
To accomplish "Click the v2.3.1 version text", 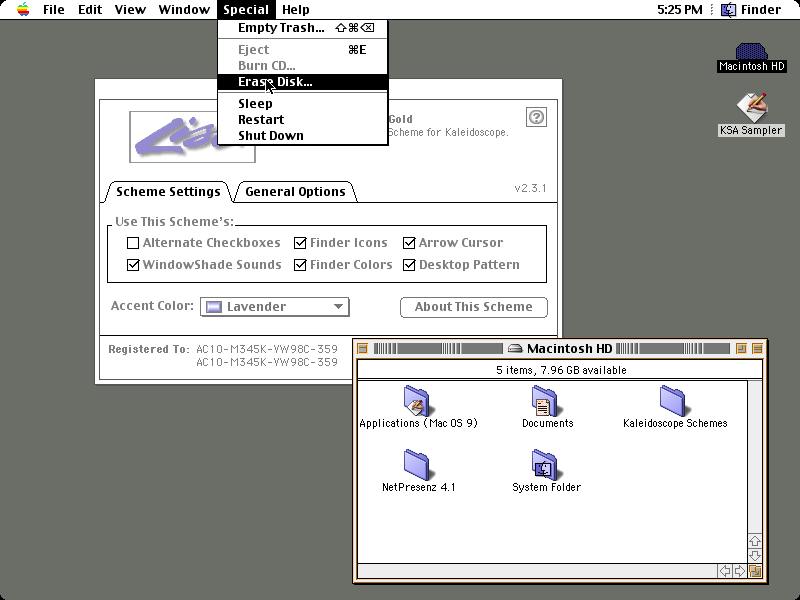I will 530,188.
